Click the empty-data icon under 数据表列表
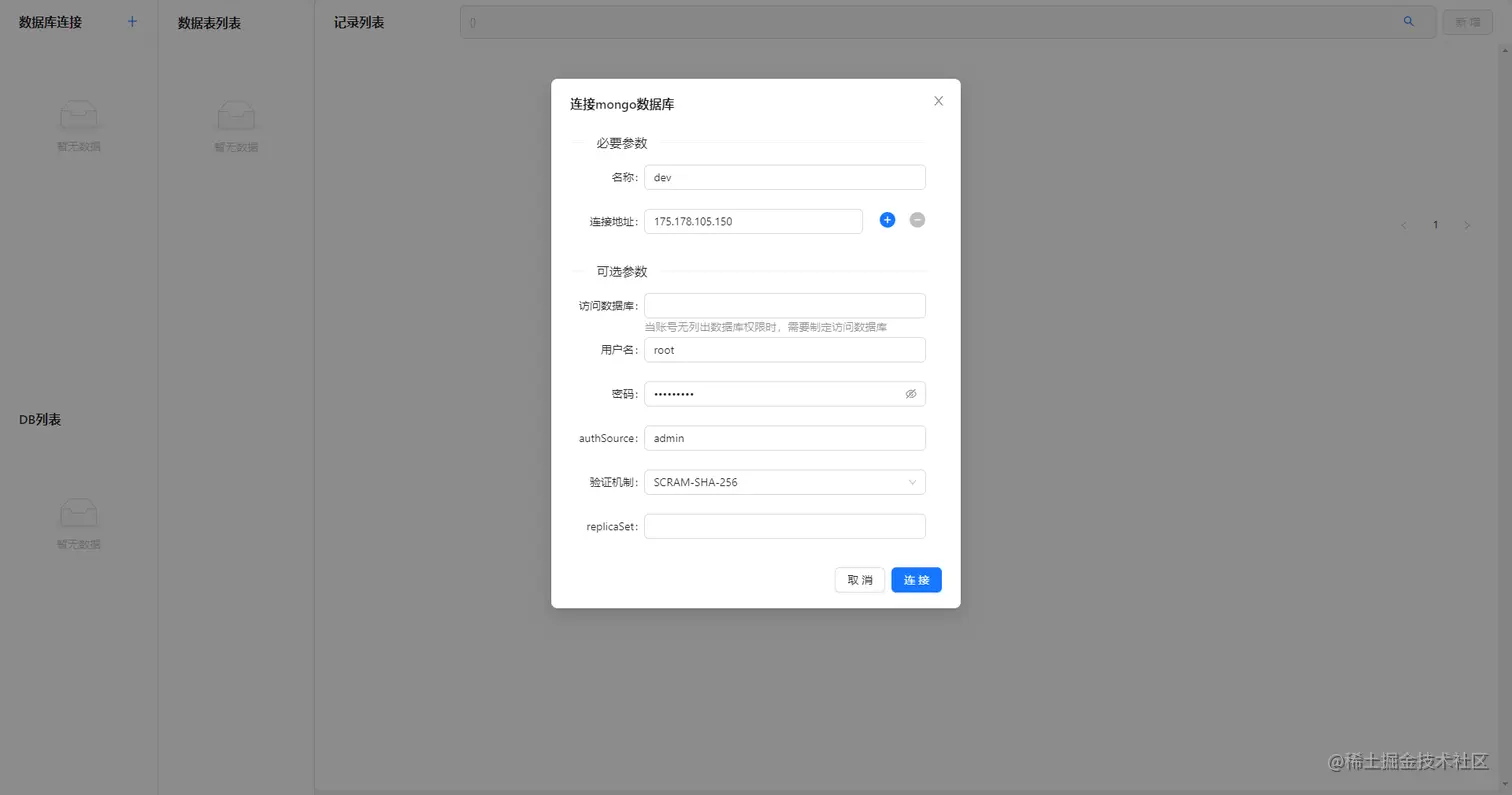Image resolution: width=1512 pixels, height=795 pixels. (x=236, y=115)
